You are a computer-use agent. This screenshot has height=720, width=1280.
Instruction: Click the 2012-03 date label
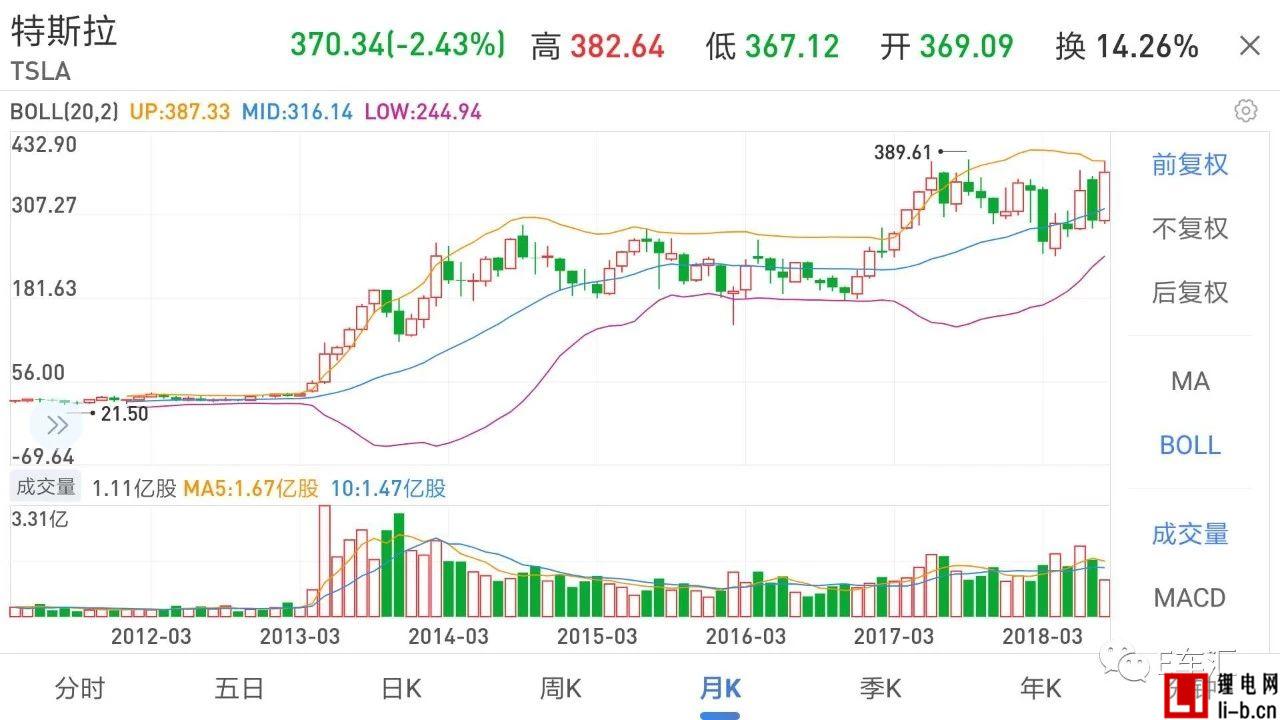pos(151,636)
